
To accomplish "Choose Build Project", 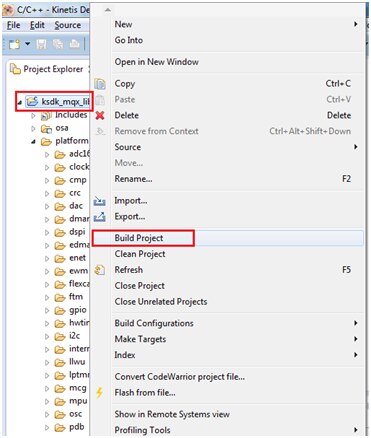I will tap(227, 238).
